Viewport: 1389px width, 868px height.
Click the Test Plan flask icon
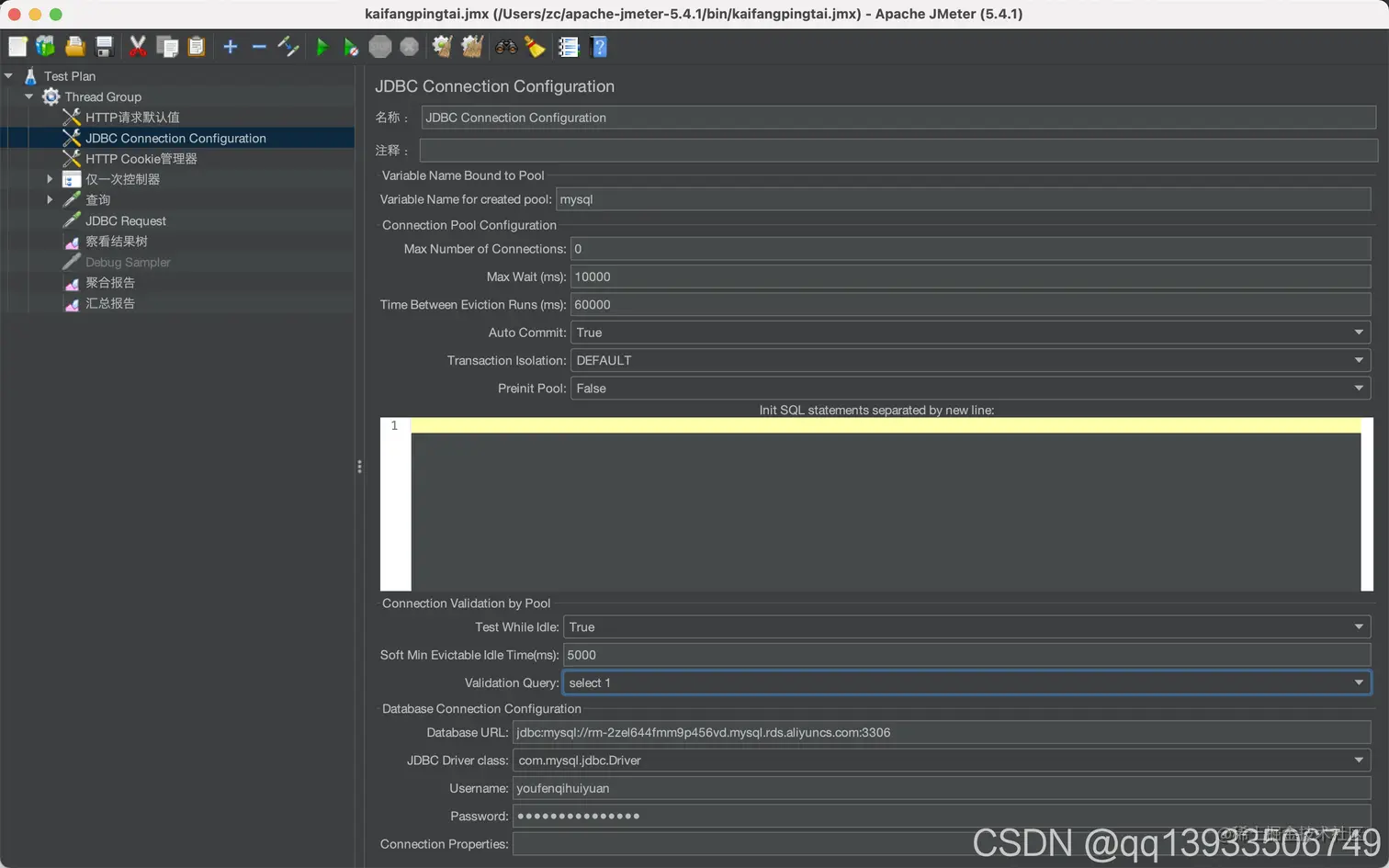30,76
